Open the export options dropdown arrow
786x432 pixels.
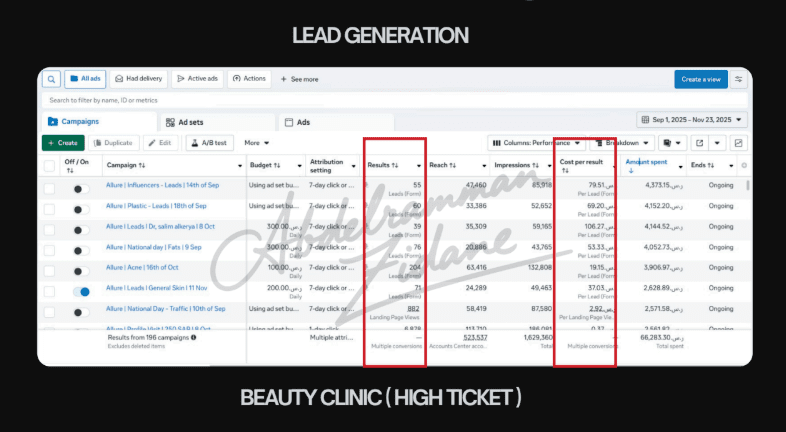pos(717,143)
